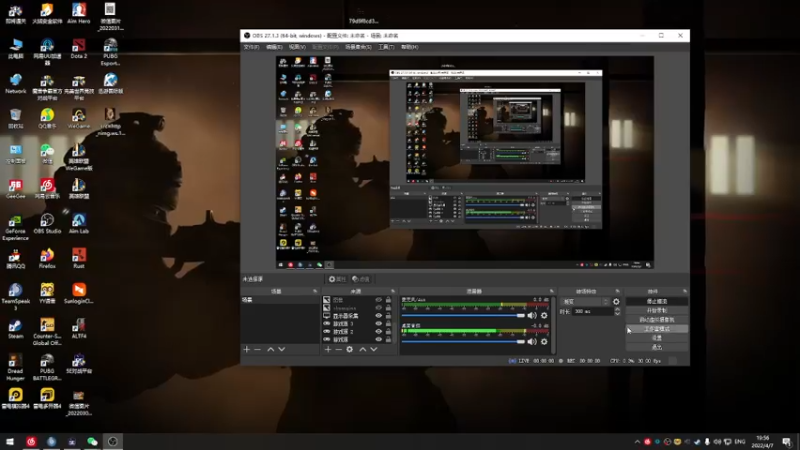The width and height of the screenshot is (800, 450).
Task: Move selected source up in sources list
Action: [x=362, y=349]
